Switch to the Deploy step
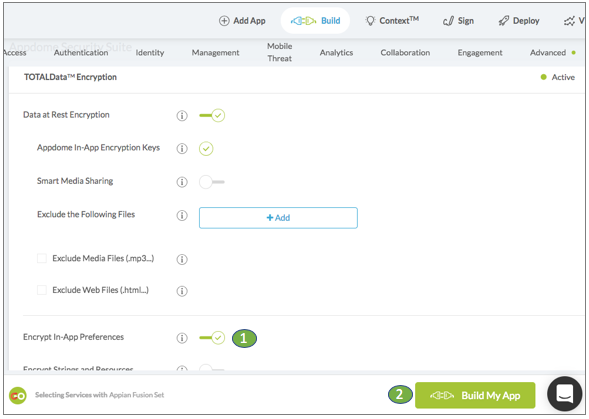 click(519, 21)
